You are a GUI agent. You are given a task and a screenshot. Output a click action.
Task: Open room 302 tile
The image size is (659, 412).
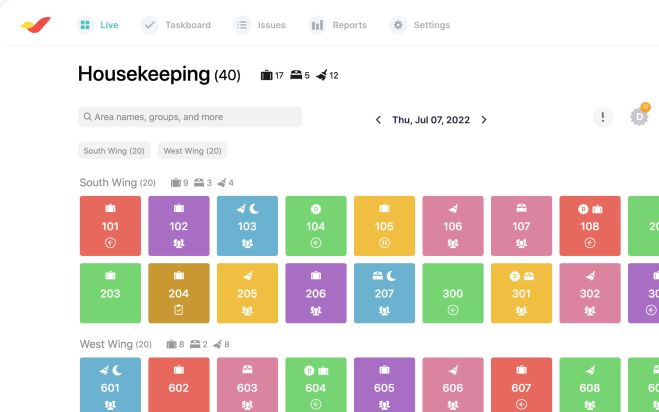click(x=590, y=293)
